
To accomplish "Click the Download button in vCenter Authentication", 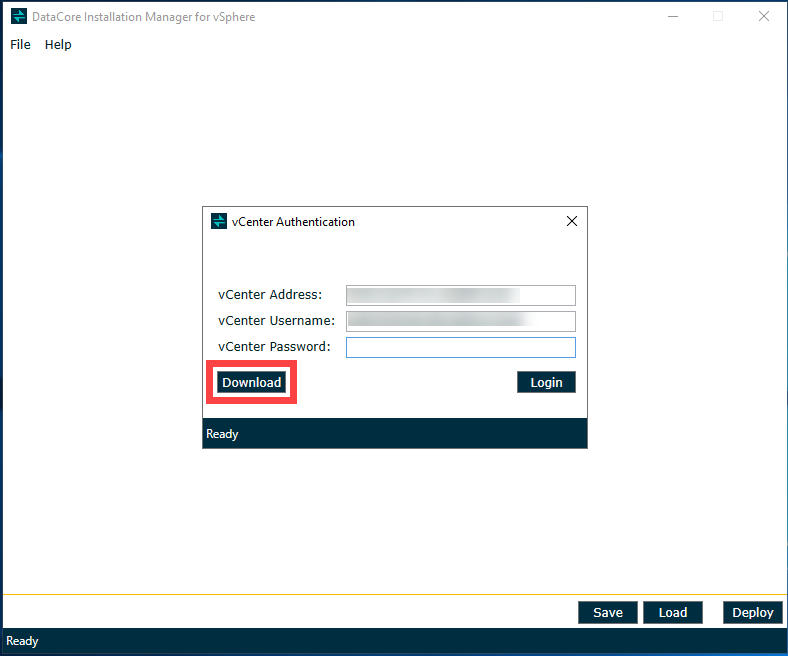I will tap(251, 383).
